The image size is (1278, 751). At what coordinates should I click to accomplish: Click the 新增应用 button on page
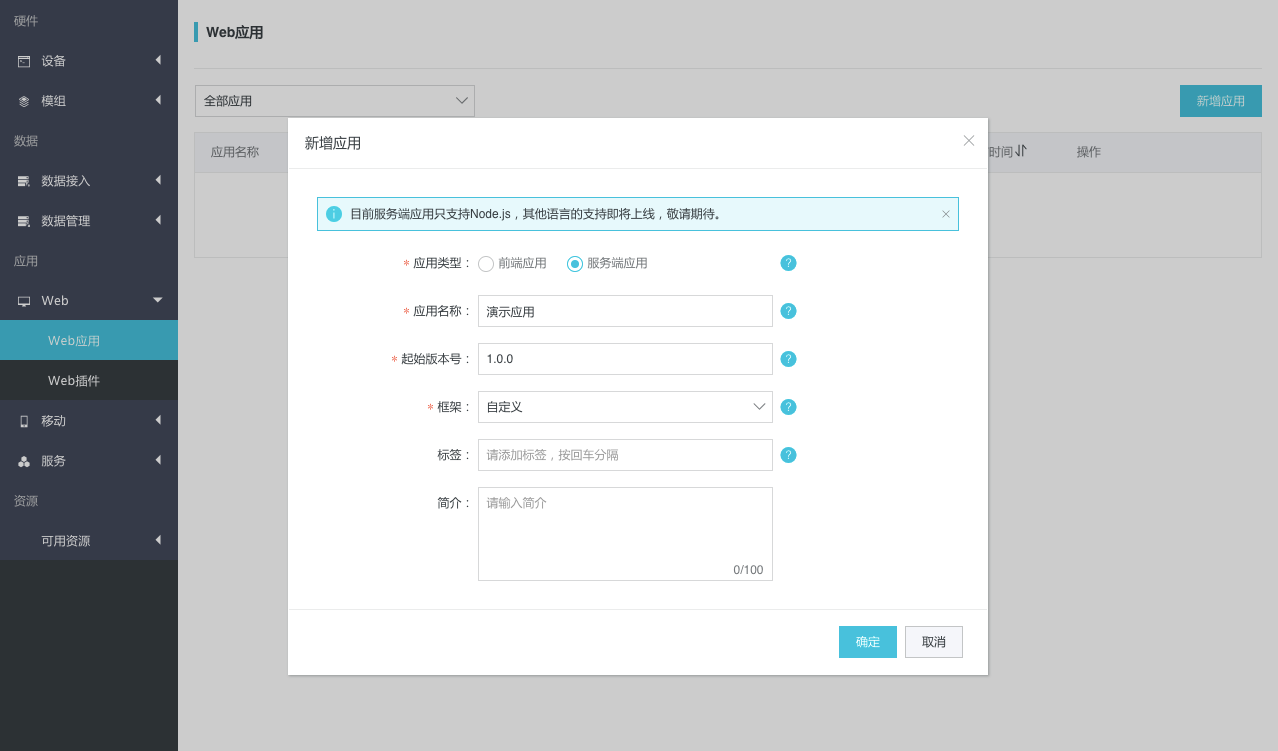pos(1221,101)
